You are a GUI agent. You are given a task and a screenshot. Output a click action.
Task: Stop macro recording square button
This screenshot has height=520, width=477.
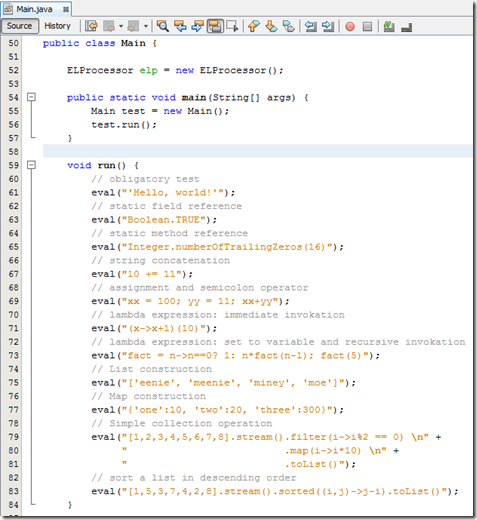click(367, 26)
